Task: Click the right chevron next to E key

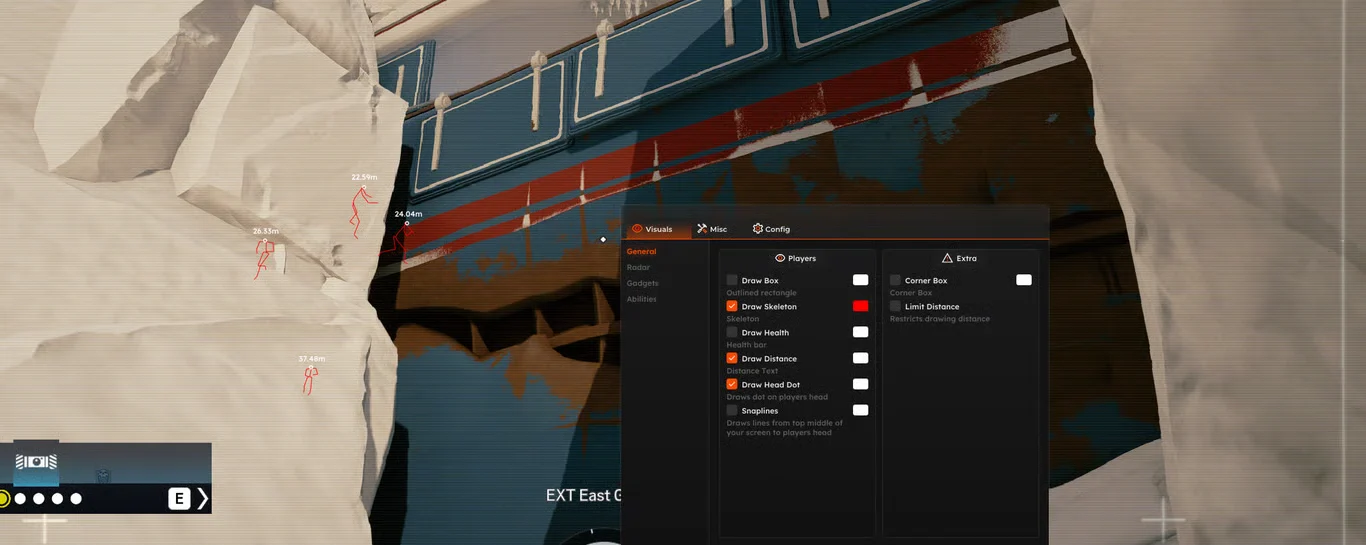Action: coord(203,499)
